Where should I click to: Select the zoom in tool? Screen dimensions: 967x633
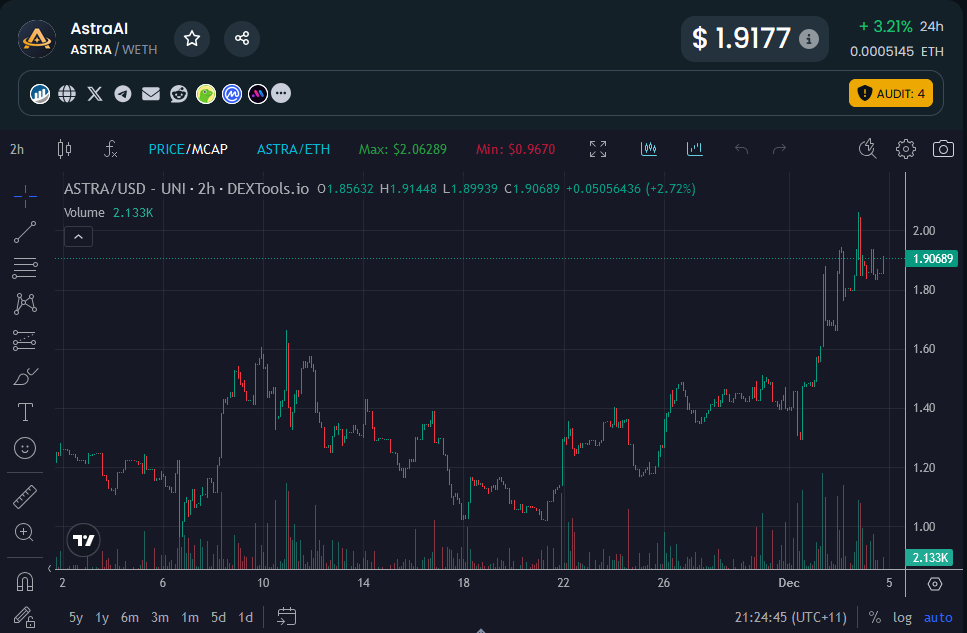tap(24, 532)
